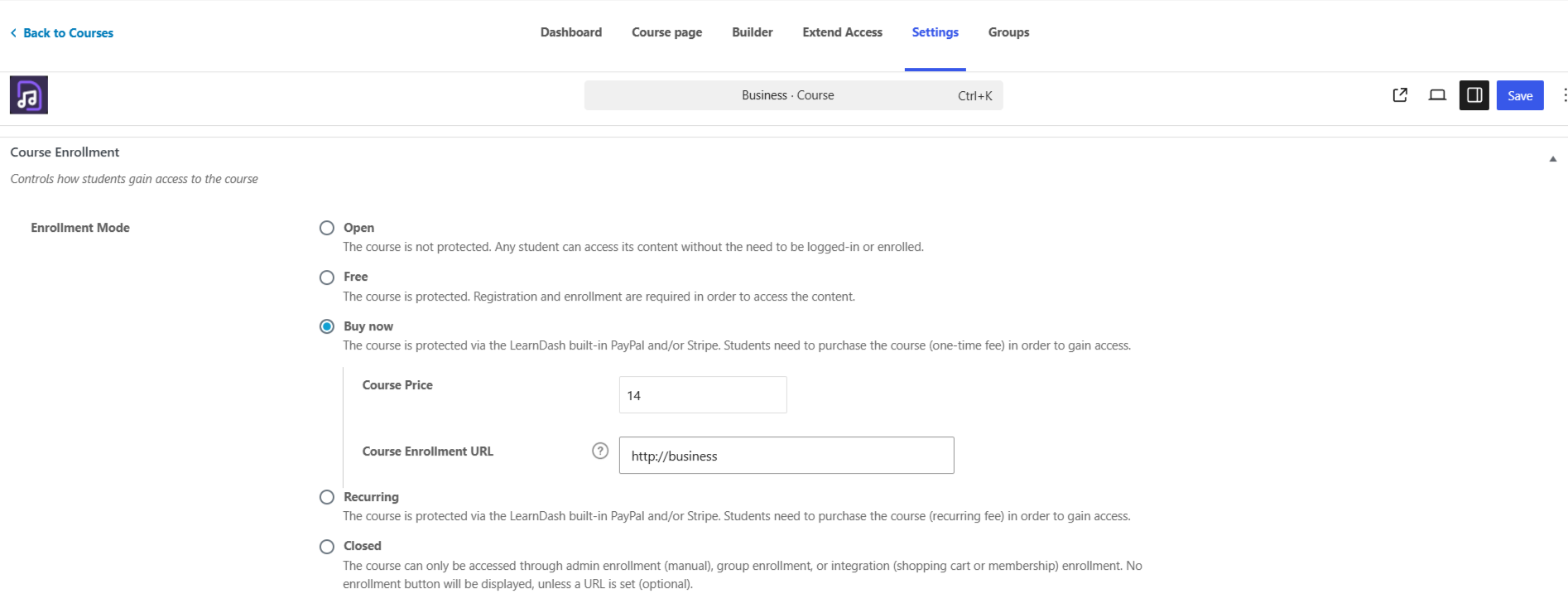Image resolution: width=1568 pixels, height=608 pixels.
Task: Click the music note site logo icon
Action: (x=29, y=95)
